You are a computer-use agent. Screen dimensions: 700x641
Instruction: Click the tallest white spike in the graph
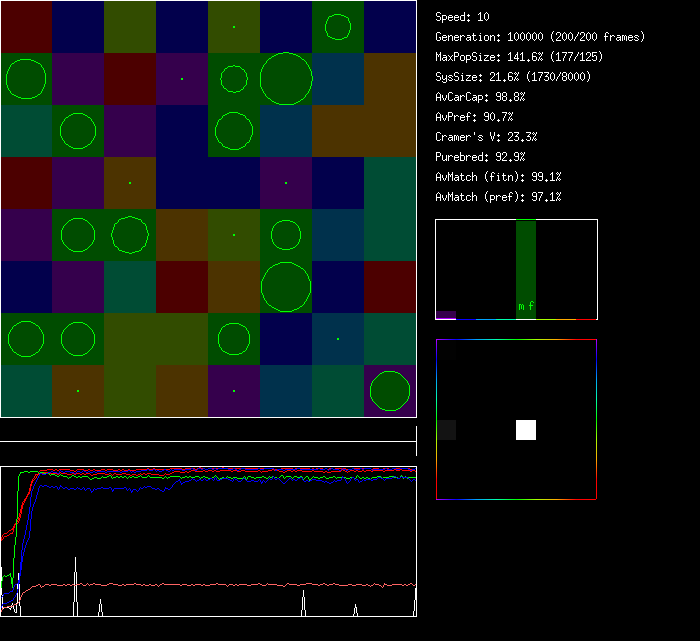point(76,587)
